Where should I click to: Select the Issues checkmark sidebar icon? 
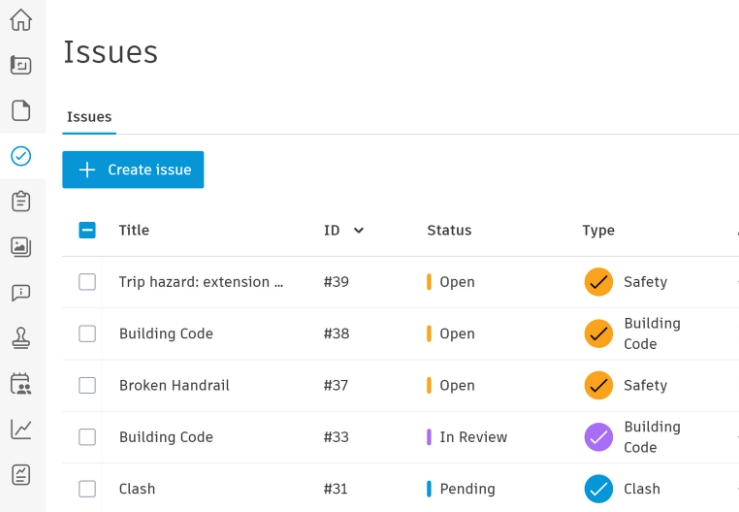pyautogui.click(x=21, y=156)
